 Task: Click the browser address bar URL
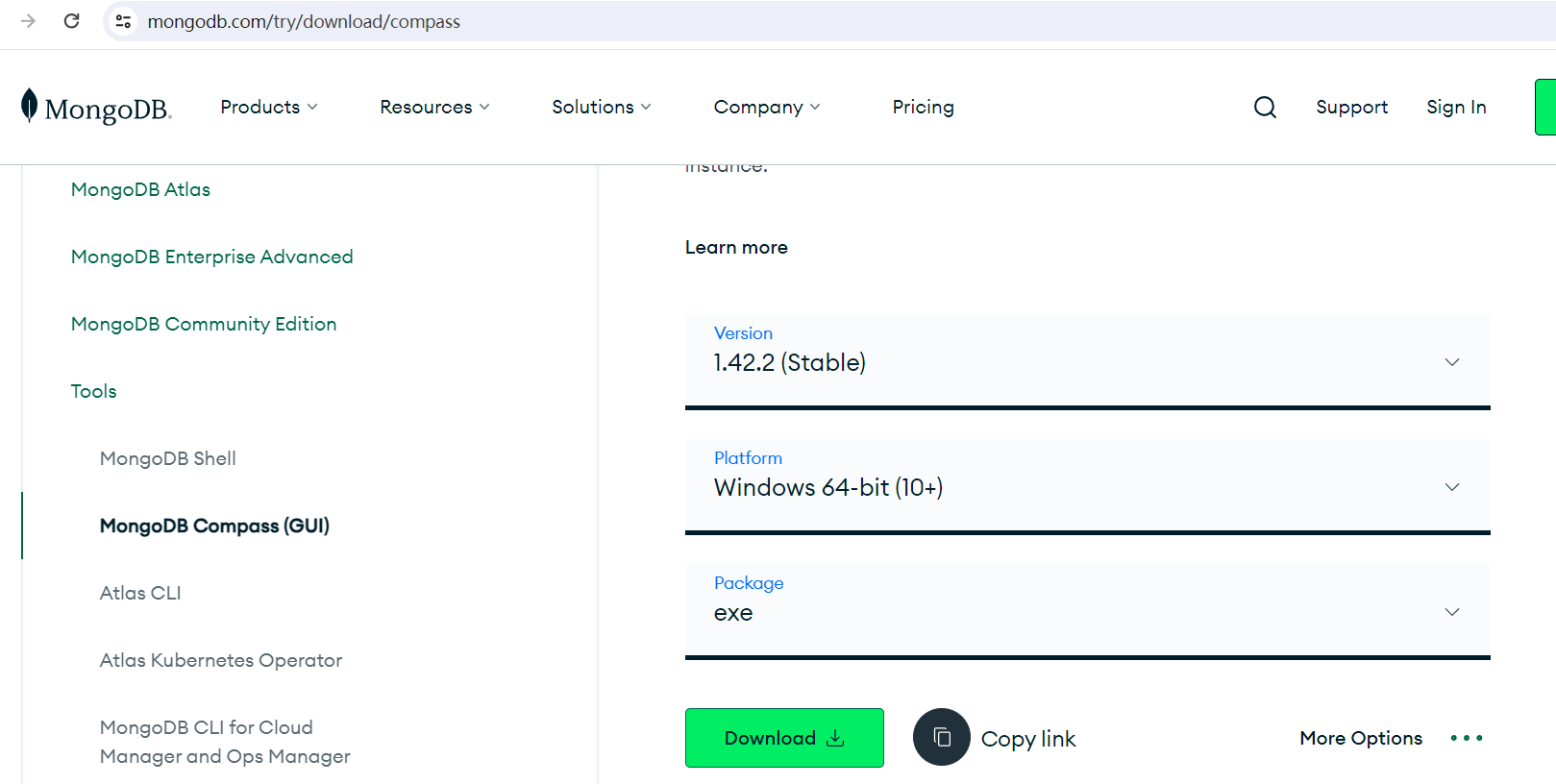(x=304, y=21)
